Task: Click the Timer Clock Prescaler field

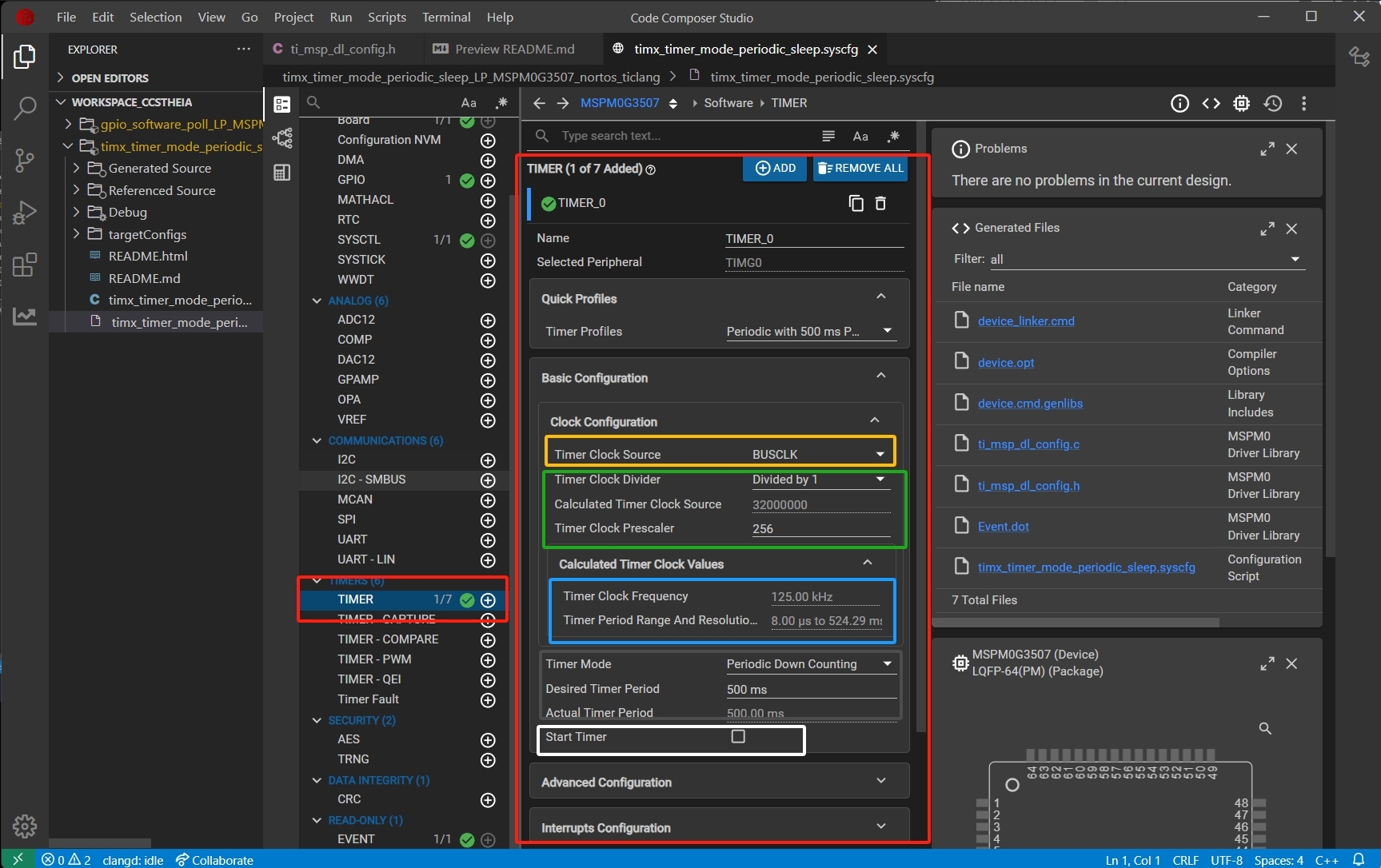Action: 820,528
